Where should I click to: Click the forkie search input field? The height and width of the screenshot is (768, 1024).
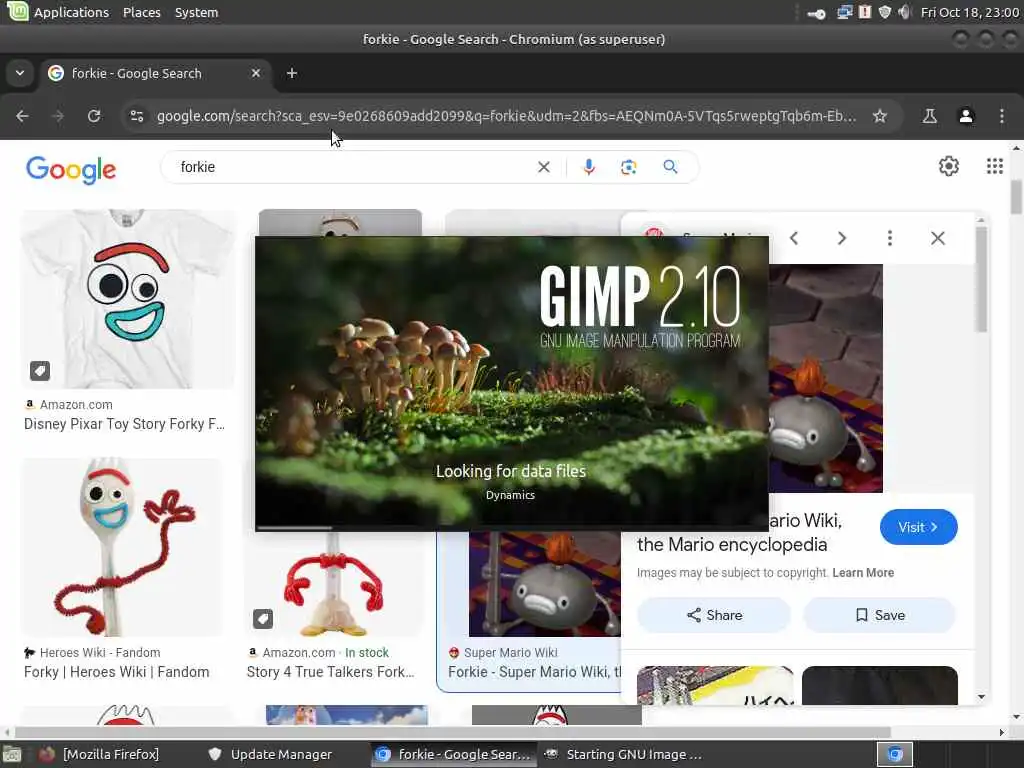click(353, 167)
